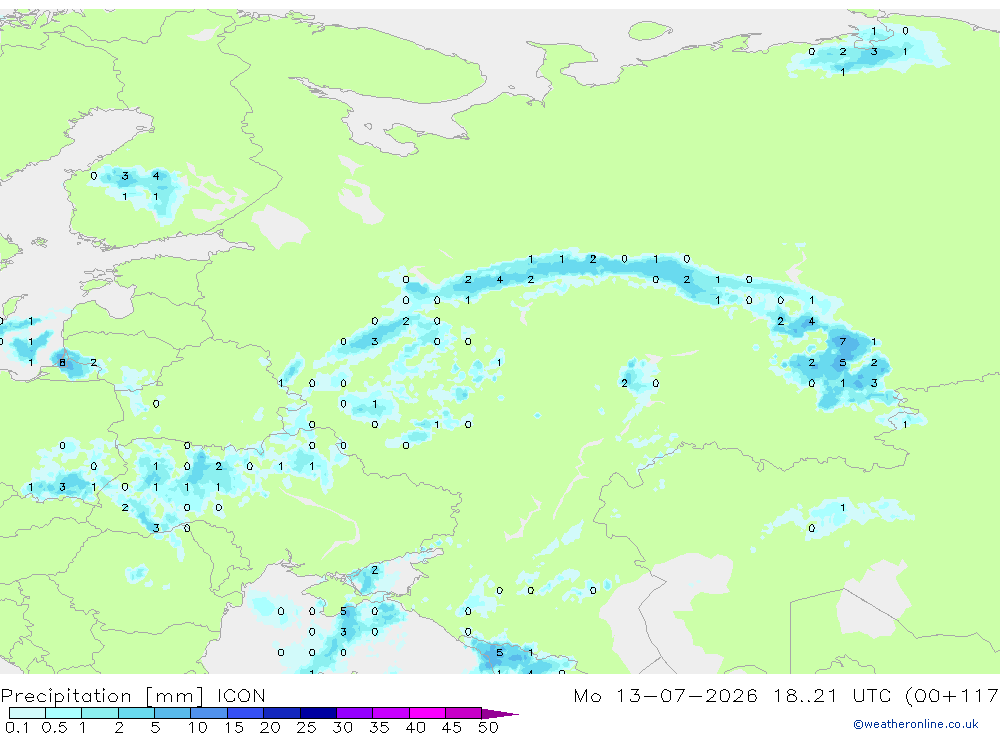Select the '20' legend label
Image resolution: width=1000 pixels, height=733 pixels.
[x=270, y=727]
